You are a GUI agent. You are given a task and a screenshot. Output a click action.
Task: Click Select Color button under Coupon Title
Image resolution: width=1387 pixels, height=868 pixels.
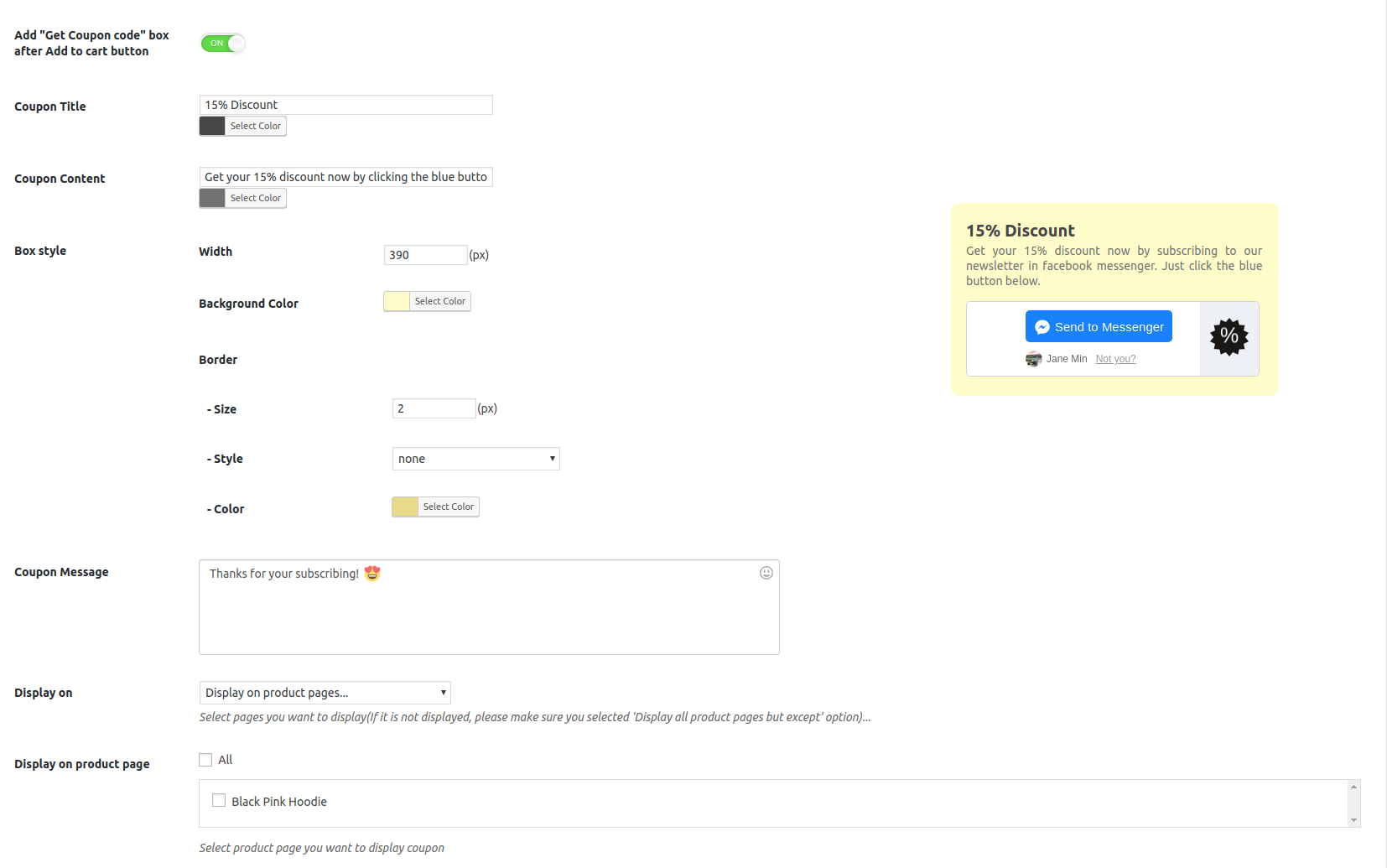tap(256, 126)
